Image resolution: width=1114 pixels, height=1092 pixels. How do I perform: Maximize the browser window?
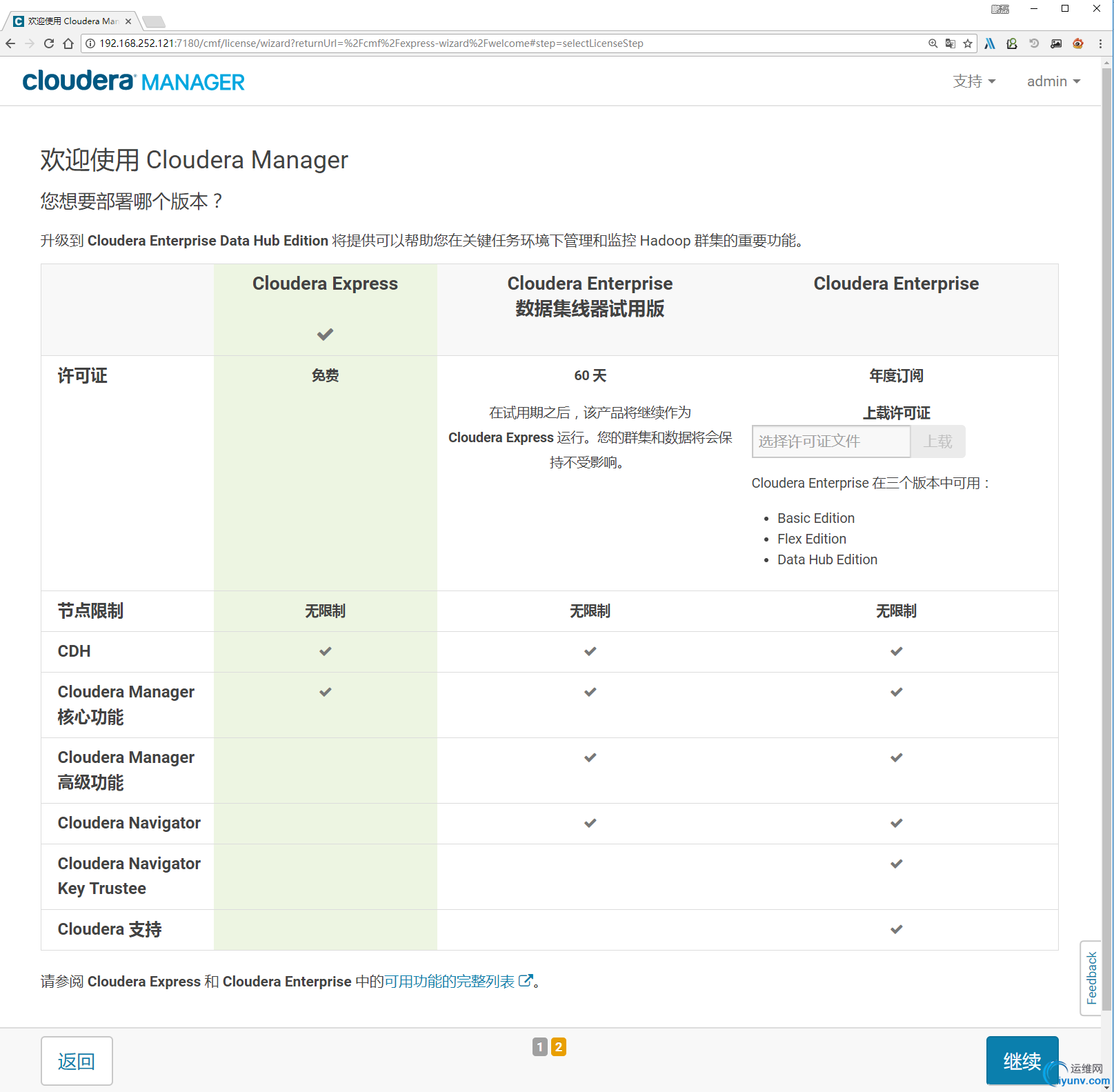pyautogui.click(x=1065, y=9)
